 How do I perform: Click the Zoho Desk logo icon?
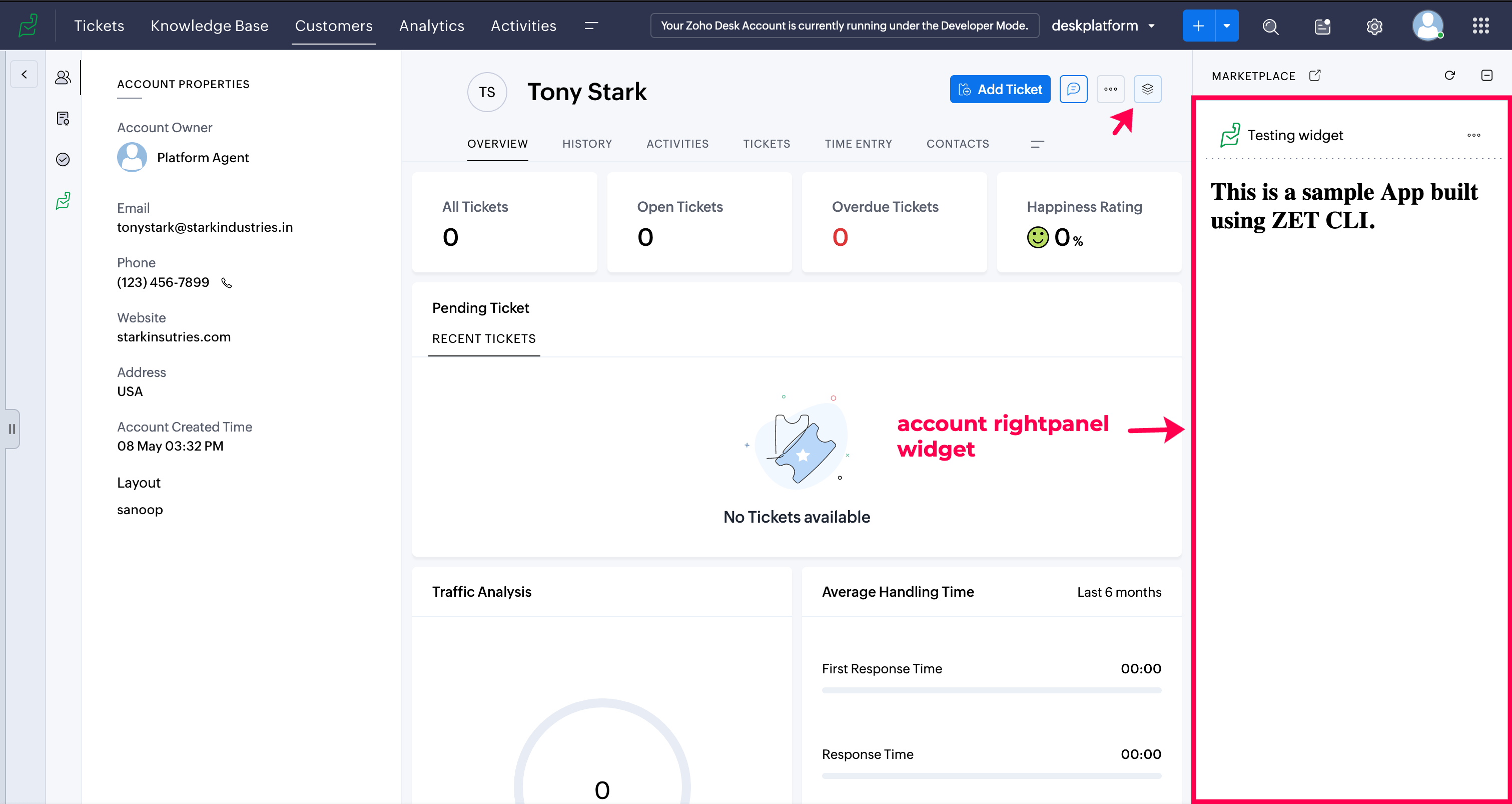pos(28,26)
